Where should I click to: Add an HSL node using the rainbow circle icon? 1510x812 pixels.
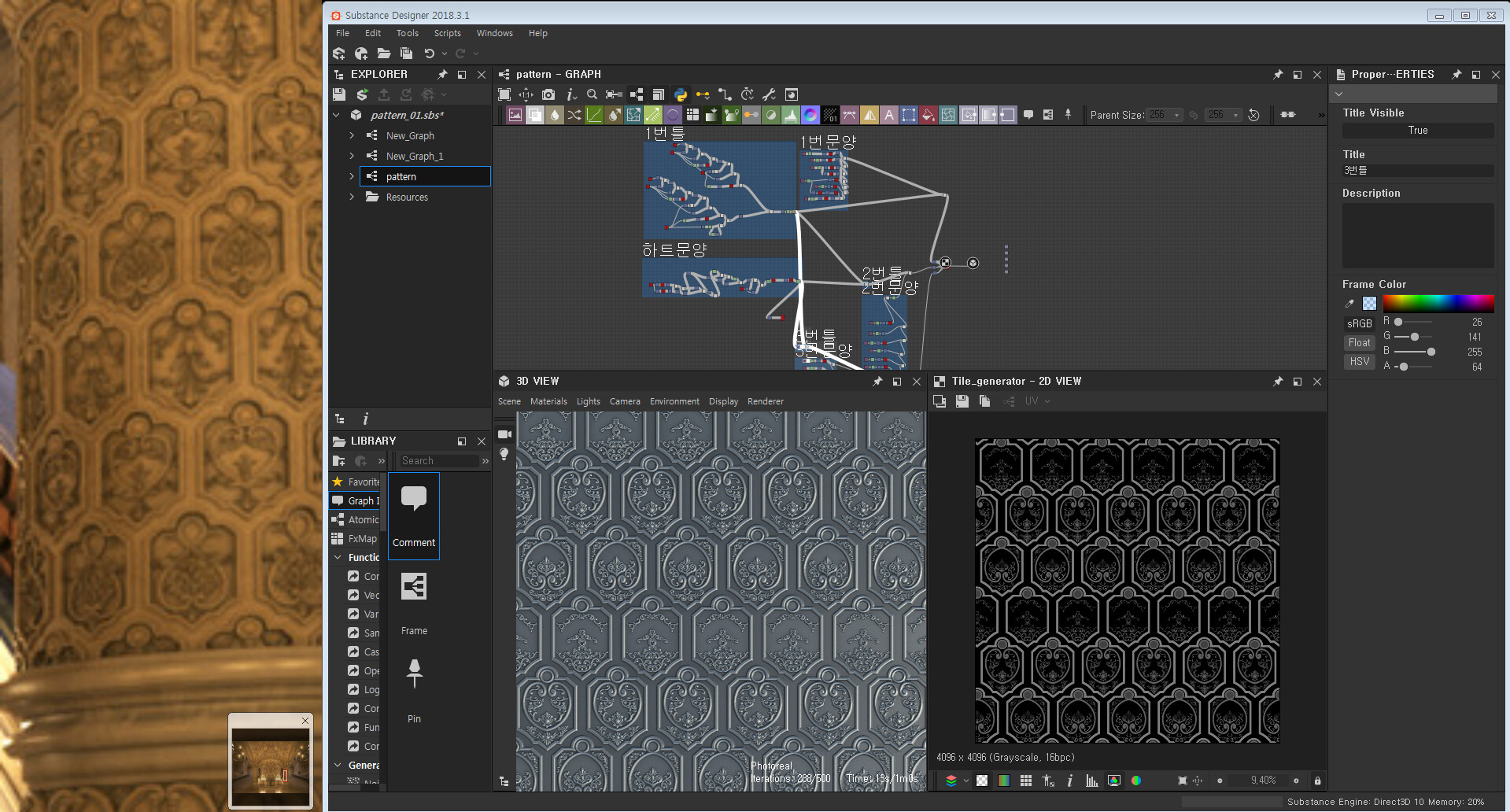[x=810, y=114]
